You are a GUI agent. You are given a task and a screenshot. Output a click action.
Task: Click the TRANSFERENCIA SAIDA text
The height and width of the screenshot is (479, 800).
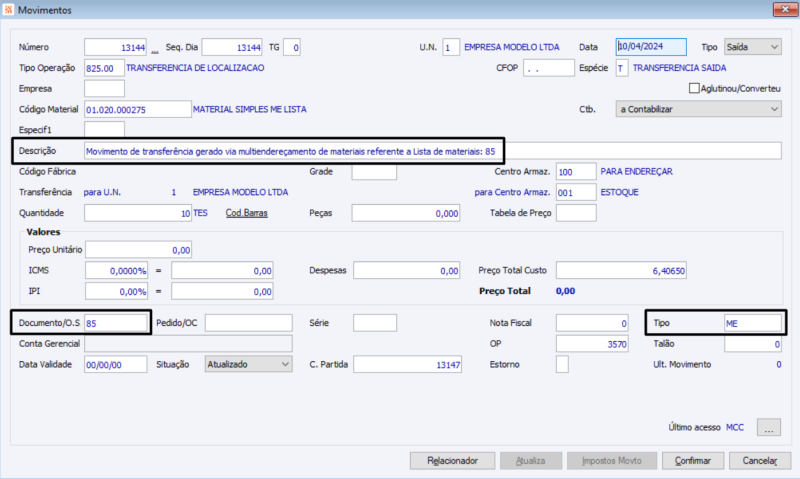679,68
